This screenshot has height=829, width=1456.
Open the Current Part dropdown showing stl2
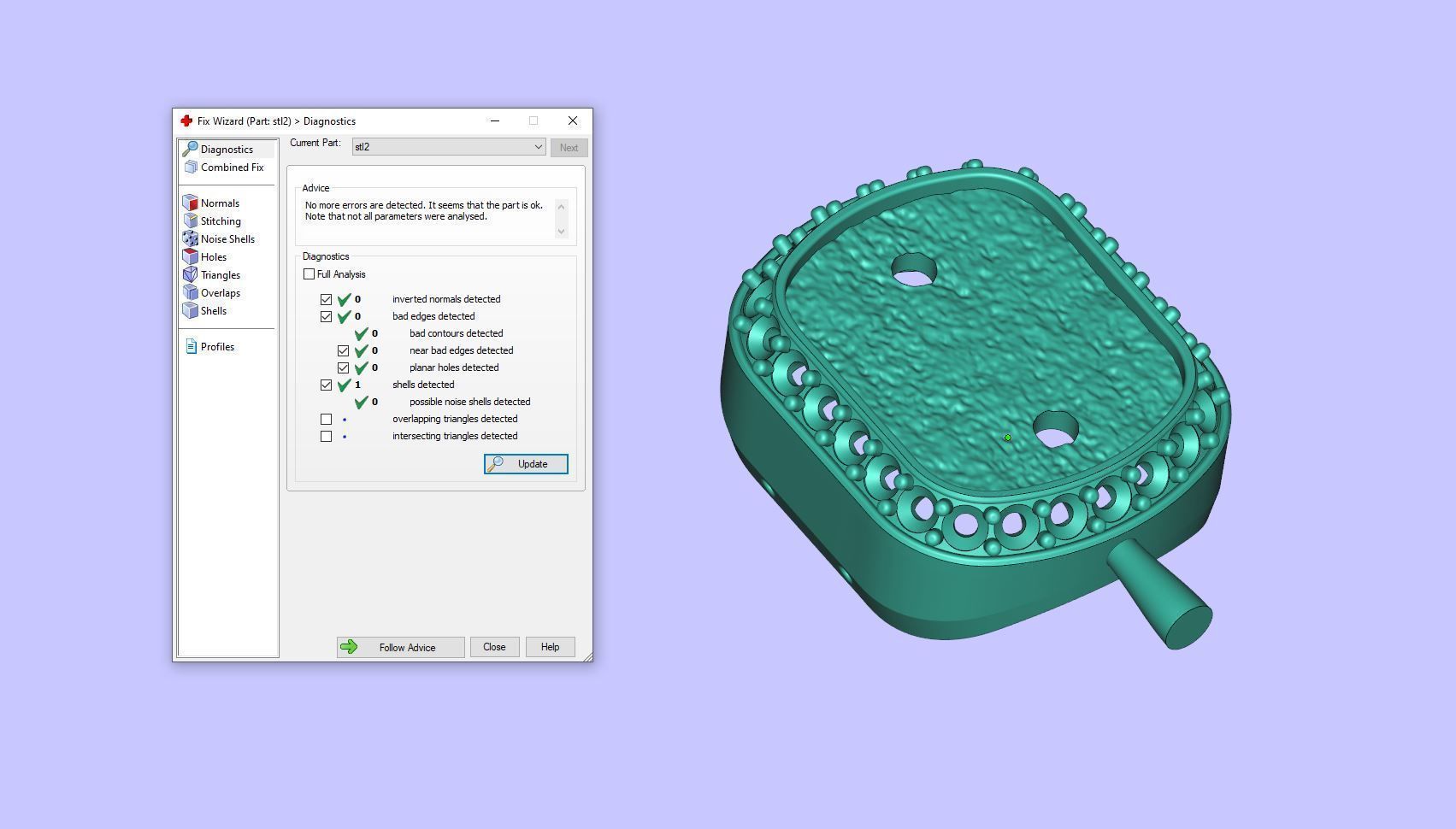point(449,147)
